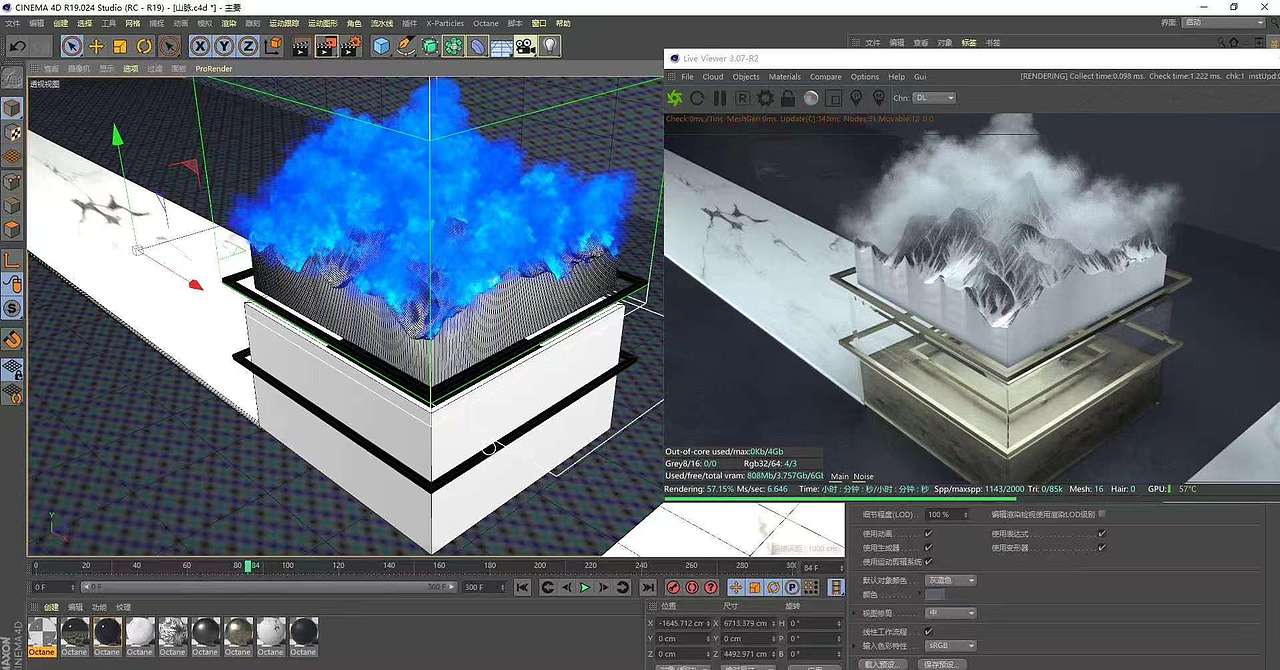
Task: Open Live Viewer File menu
Action: pos(687,76)
